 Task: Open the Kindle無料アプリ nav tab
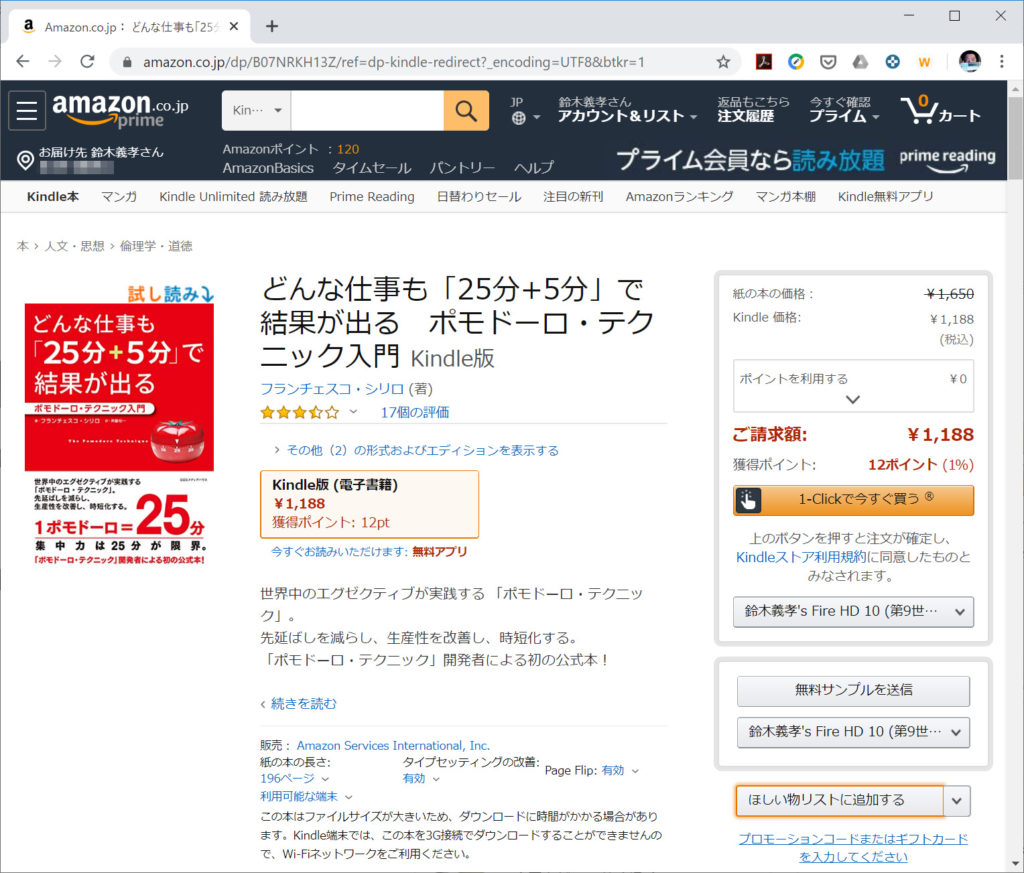click(x=886, y=197)
